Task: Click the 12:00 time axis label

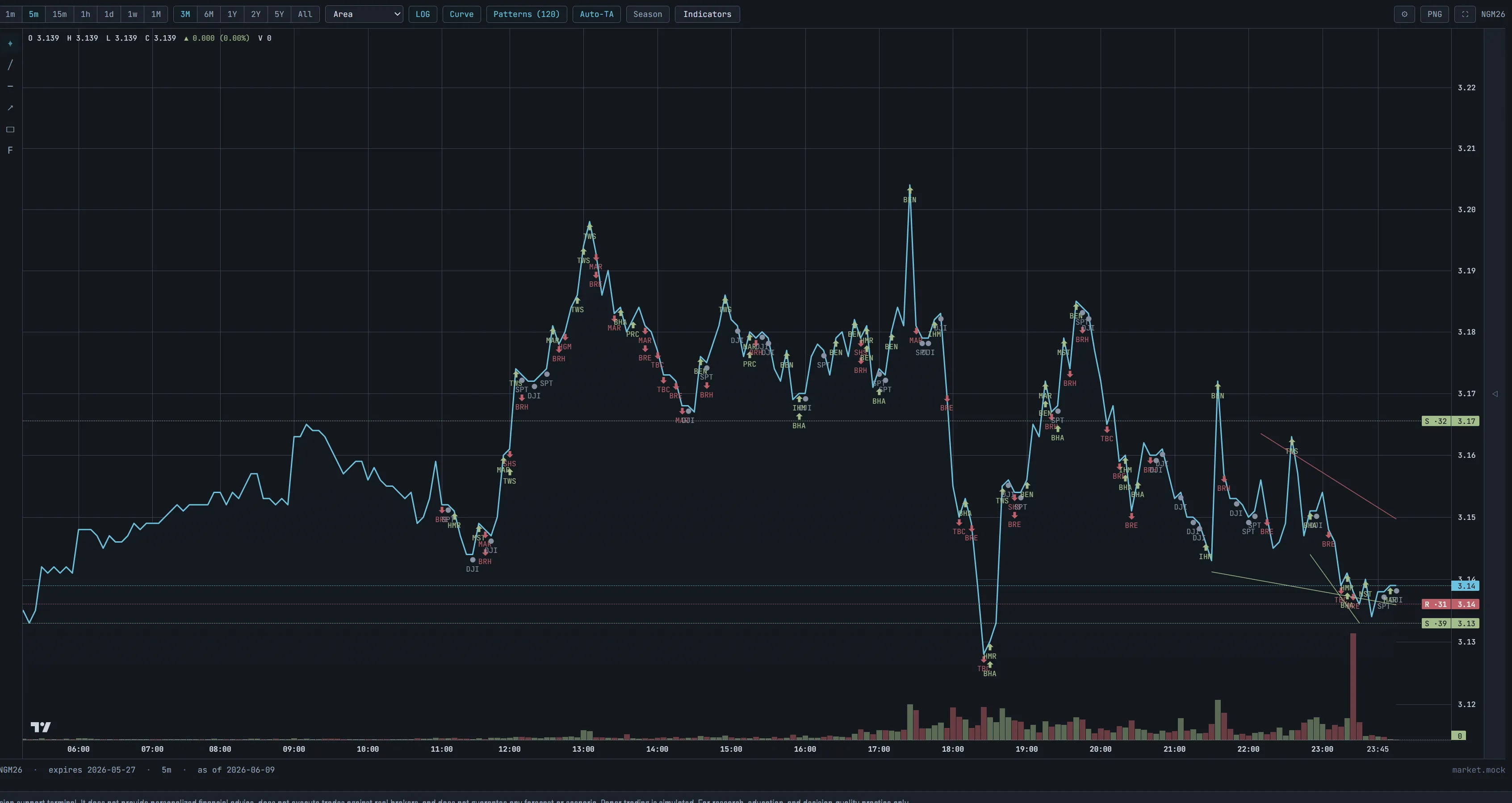Action: pyautogui.click(x=510, y=749)
